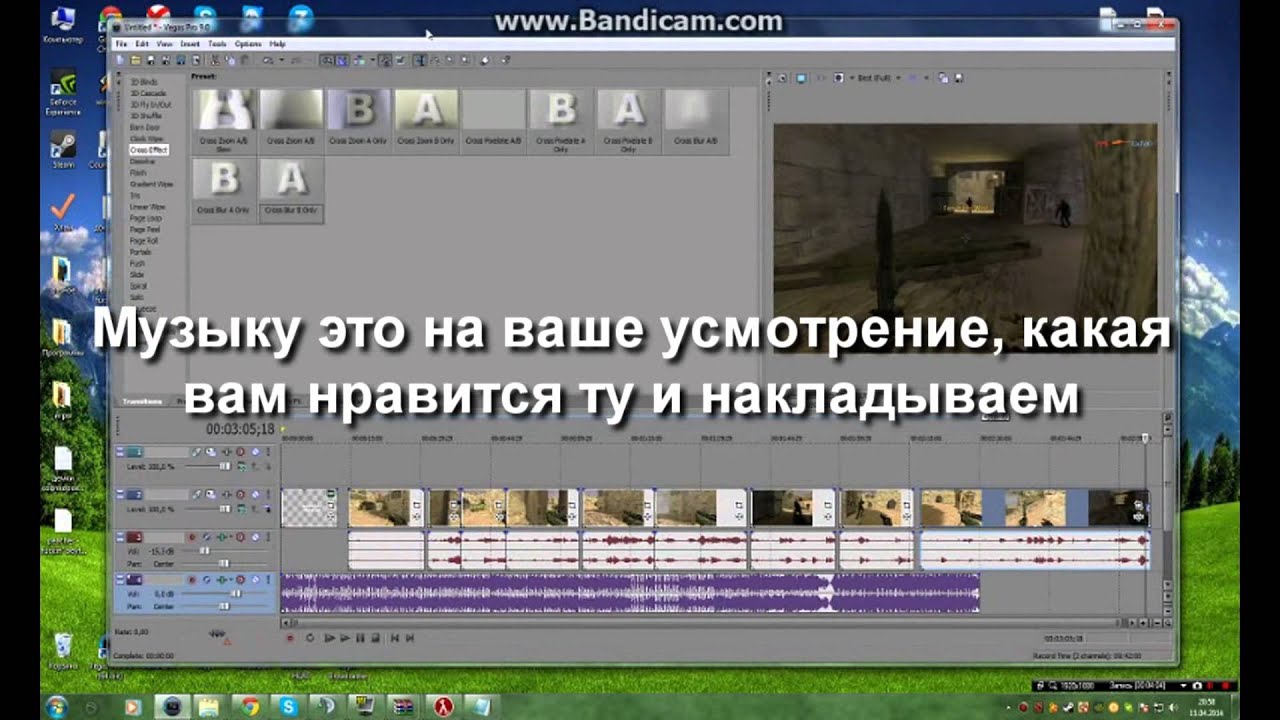Select Spiral transition
1280x720 pixels.
[138, 286]
